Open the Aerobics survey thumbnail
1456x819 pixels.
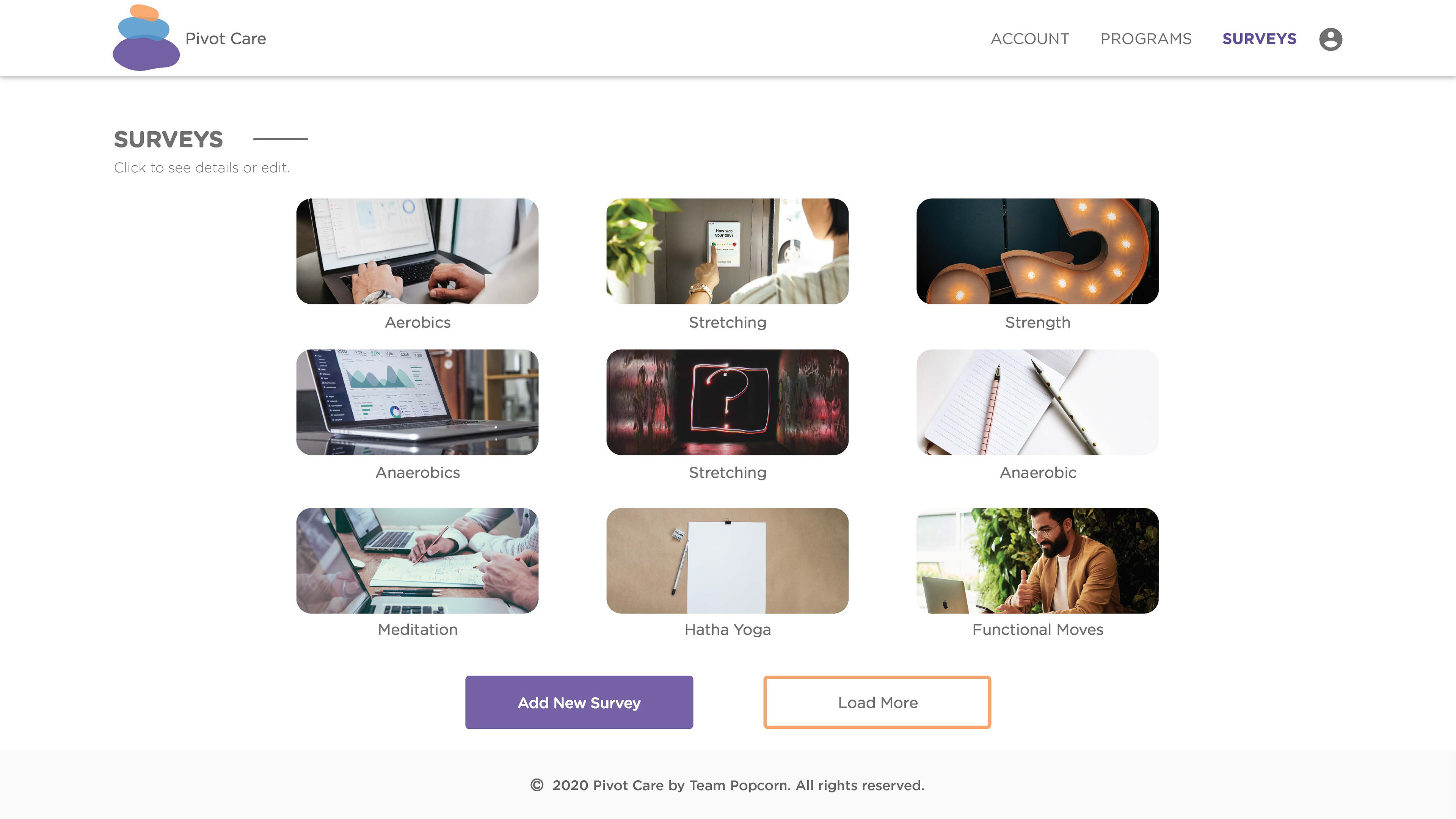417,251
